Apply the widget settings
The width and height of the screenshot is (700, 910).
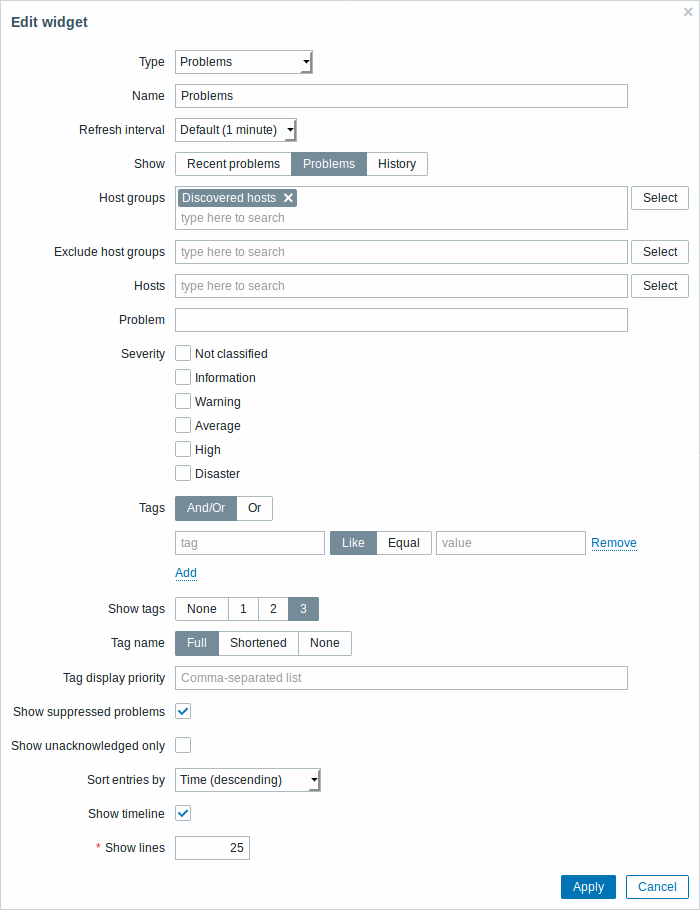tap(588, 887)
